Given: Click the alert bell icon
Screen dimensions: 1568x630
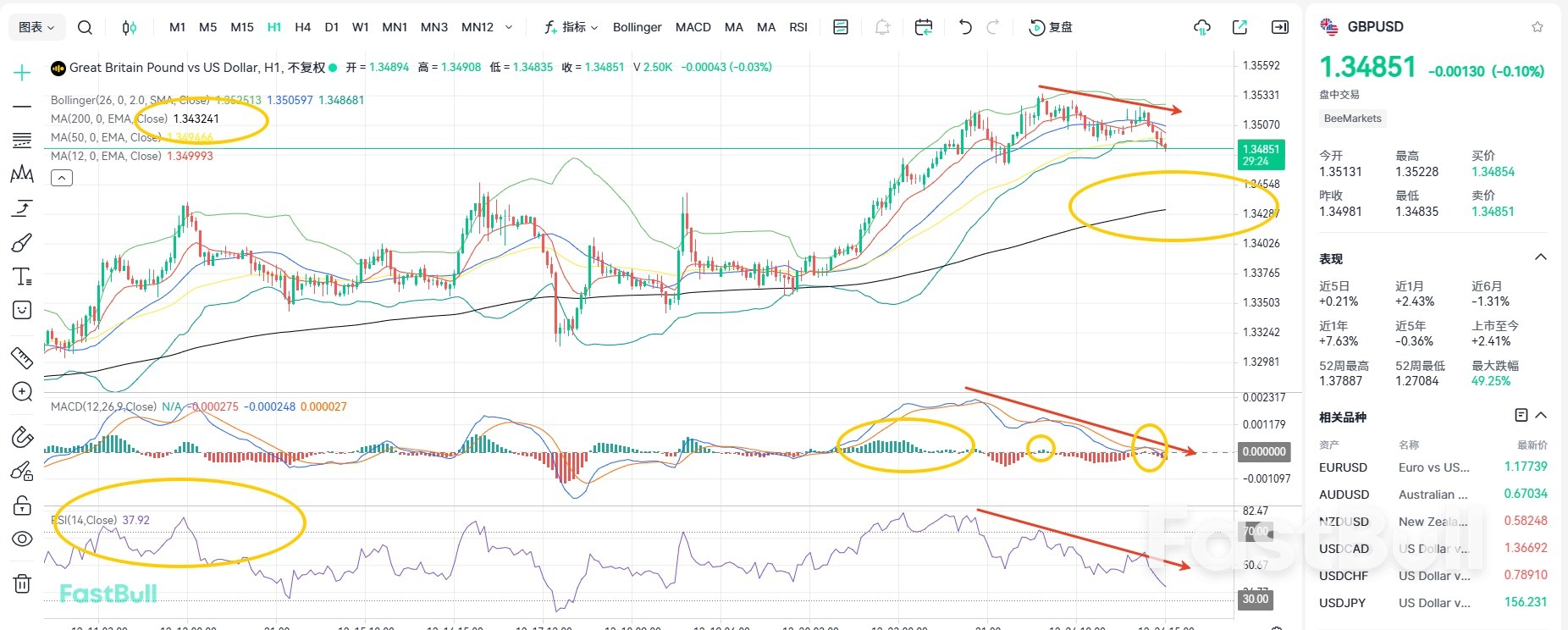Looking at the screenshot, I should (x=882, y=27).
